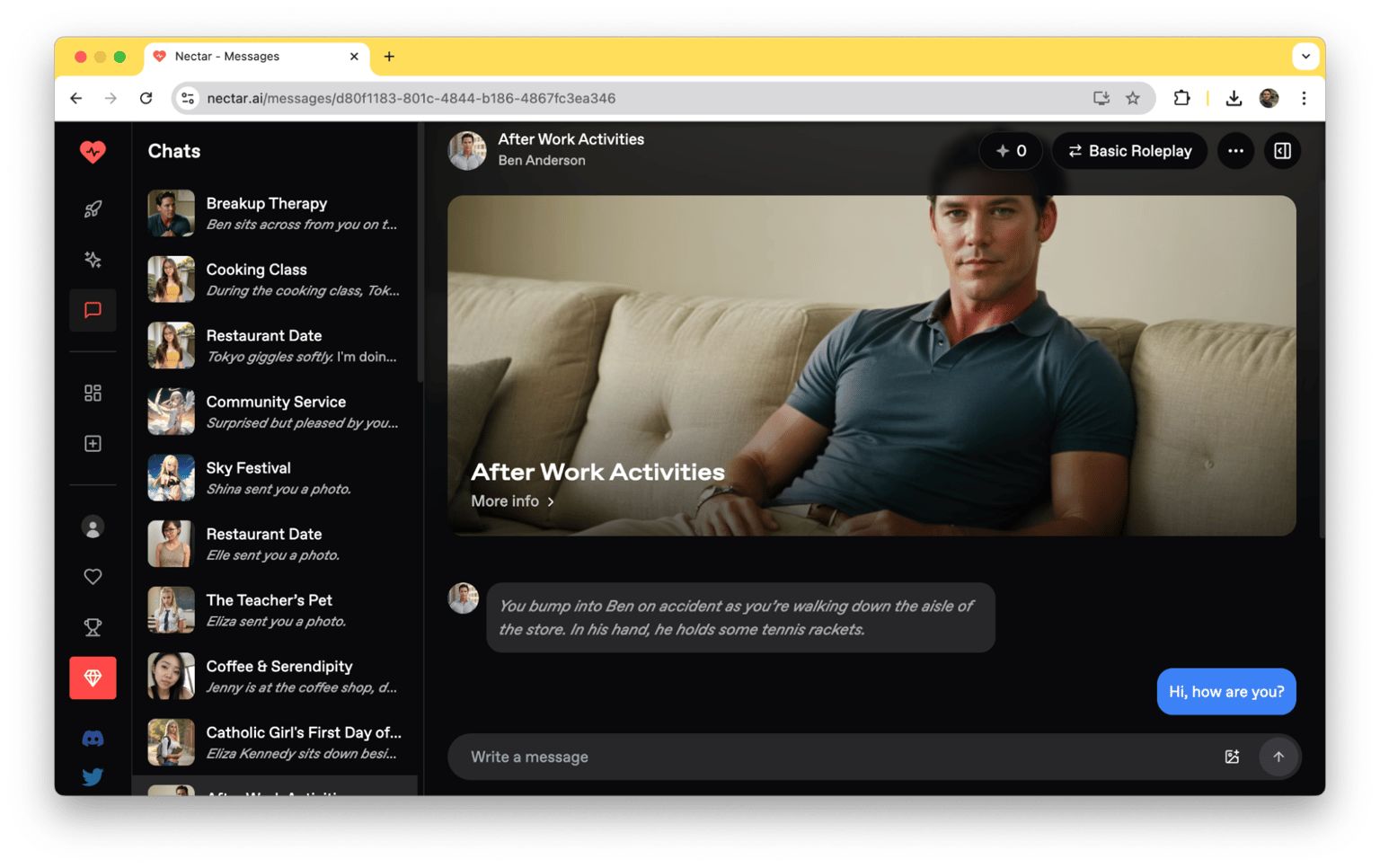Click the After Work Activities header title
The width and height of the screenshot is (1380, 868).
coord(571,139)
